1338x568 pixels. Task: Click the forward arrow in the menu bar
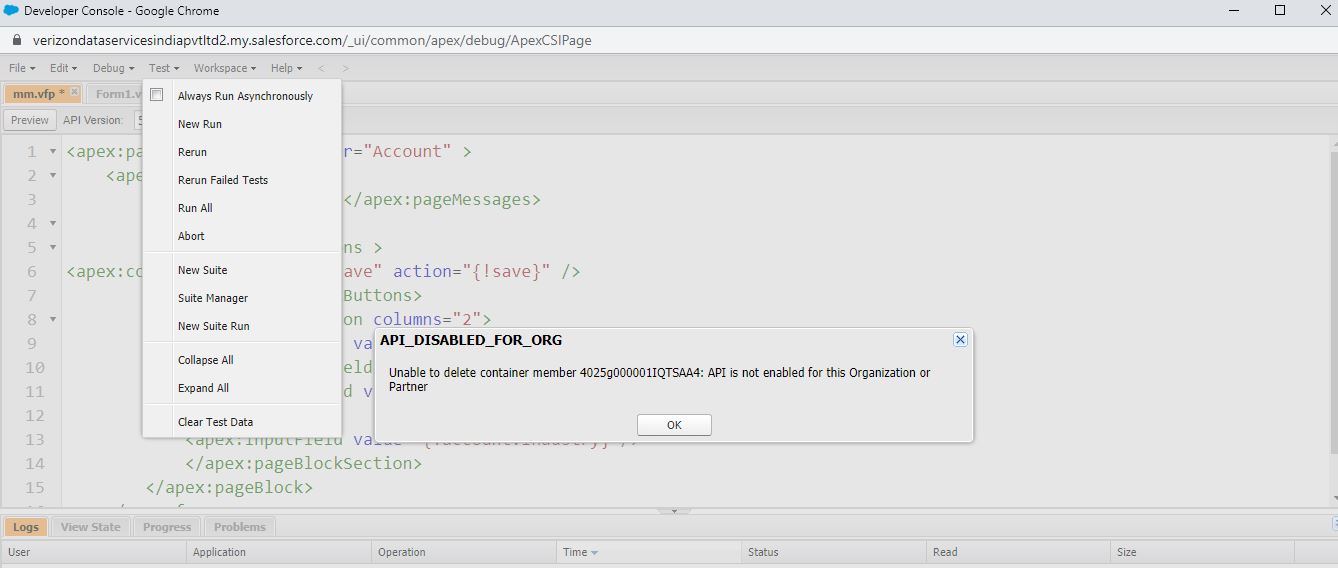coord(346,68)
